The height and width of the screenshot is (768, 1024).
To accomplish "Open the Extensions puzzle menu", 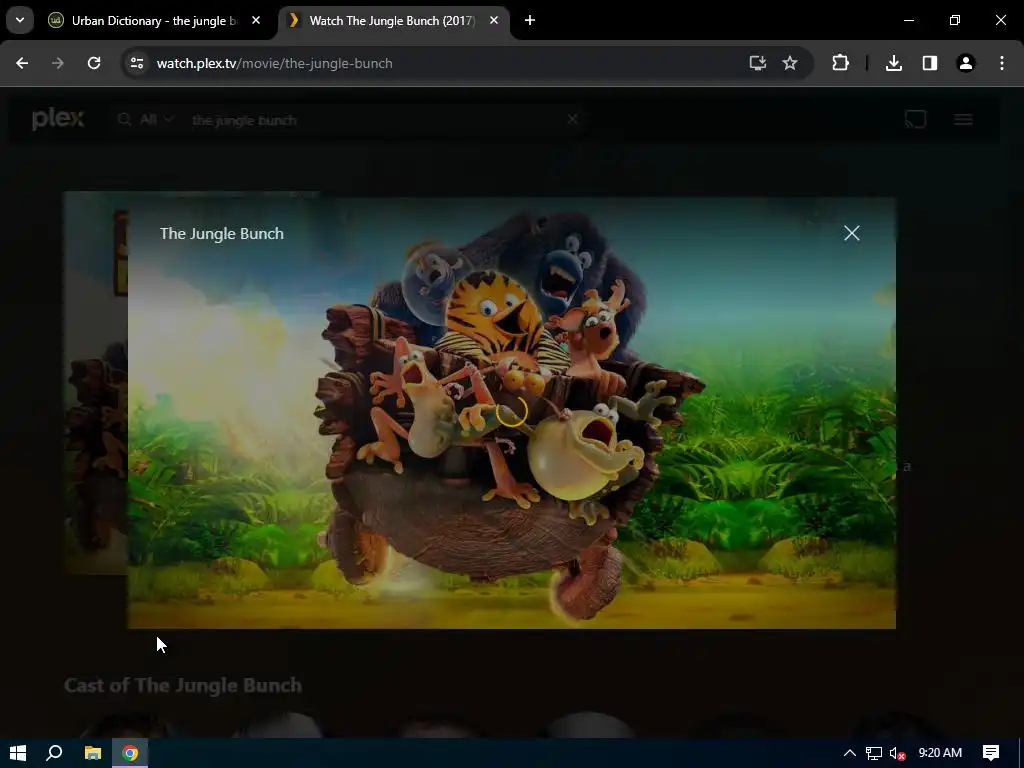I will [x=840, y=63].
